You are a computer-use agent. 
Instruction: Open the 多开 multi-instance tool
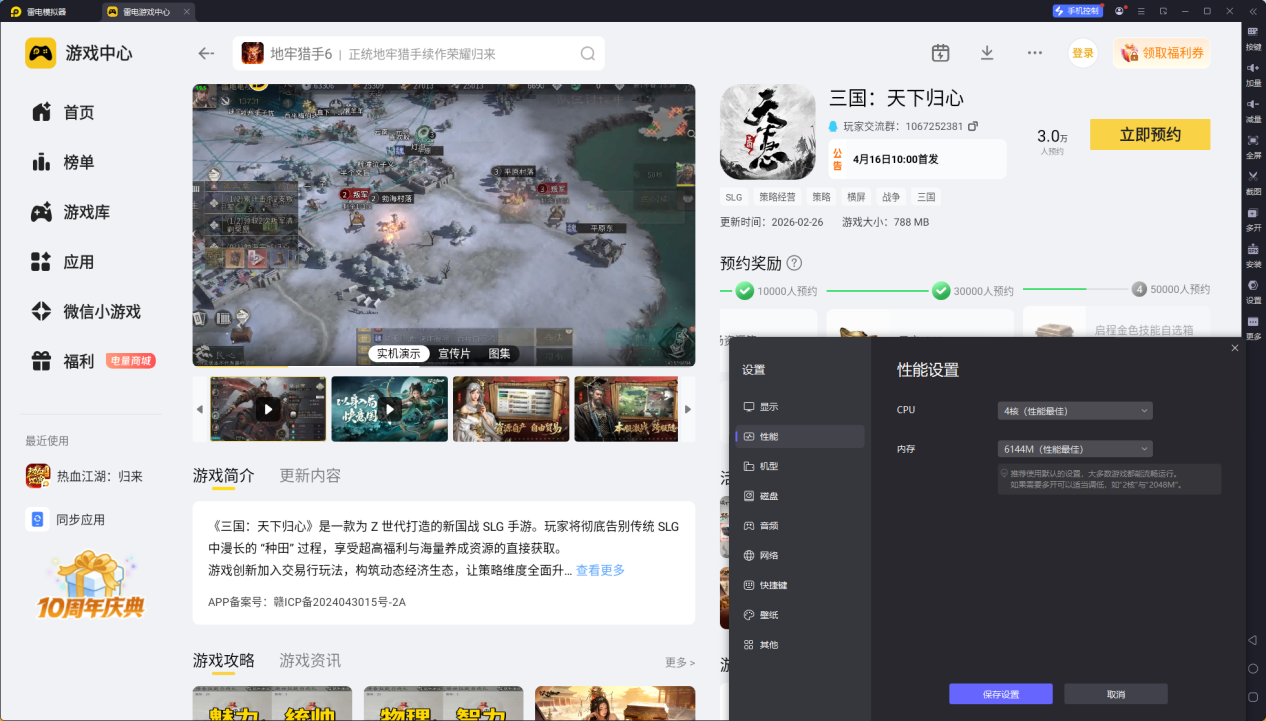(x=1253, y=214)
